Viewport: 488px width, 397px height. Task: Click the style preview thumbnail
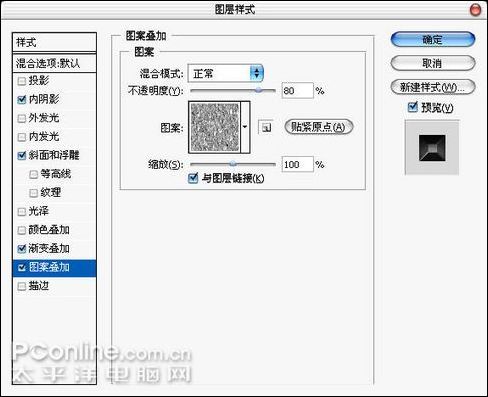click(432, 148)
